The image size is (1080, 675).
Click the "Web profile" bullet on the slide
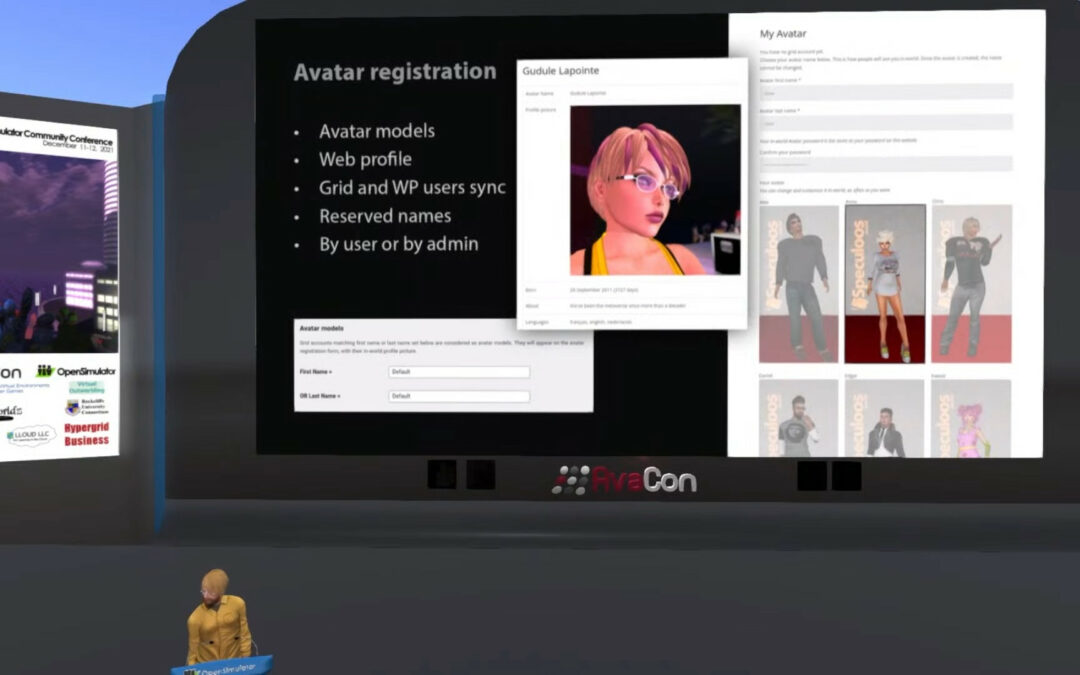point(365,159)
